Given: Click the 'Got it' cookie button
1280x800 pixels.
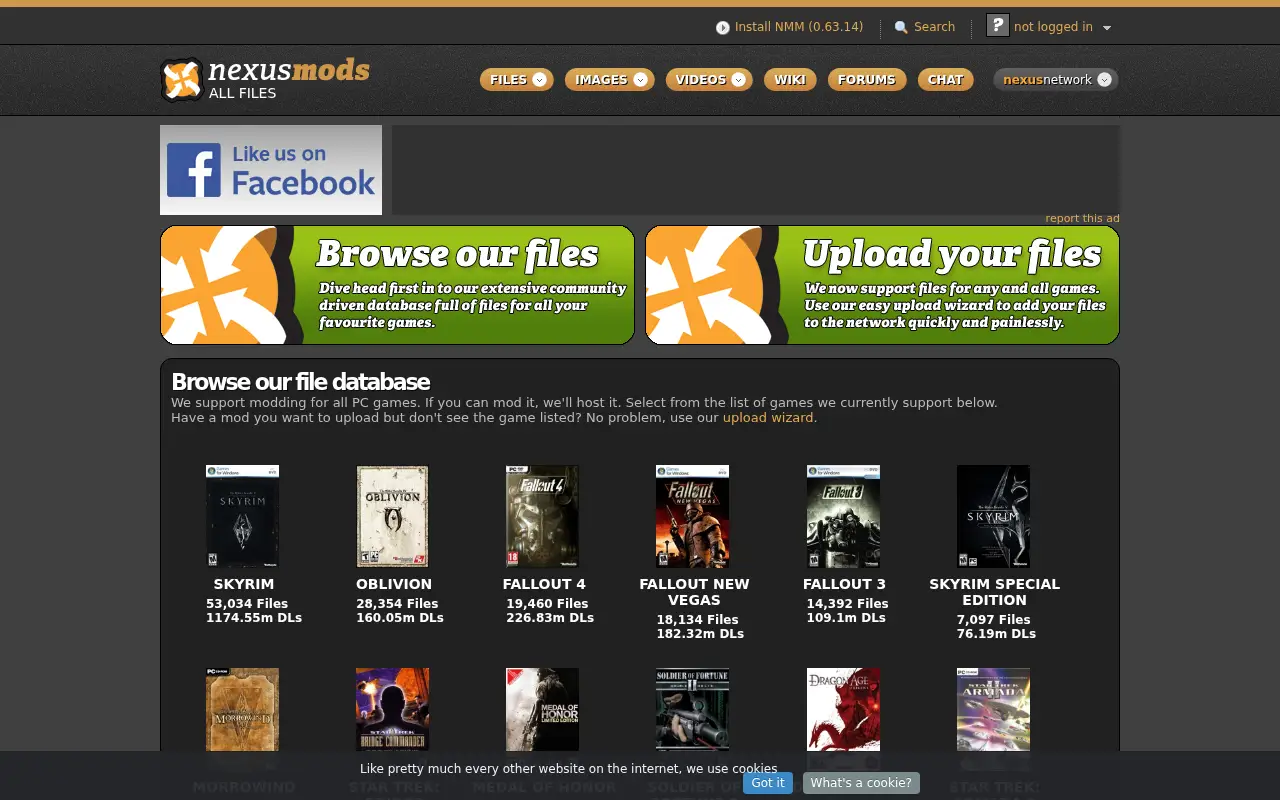Looking at the screenshot, I should (768, 783).
